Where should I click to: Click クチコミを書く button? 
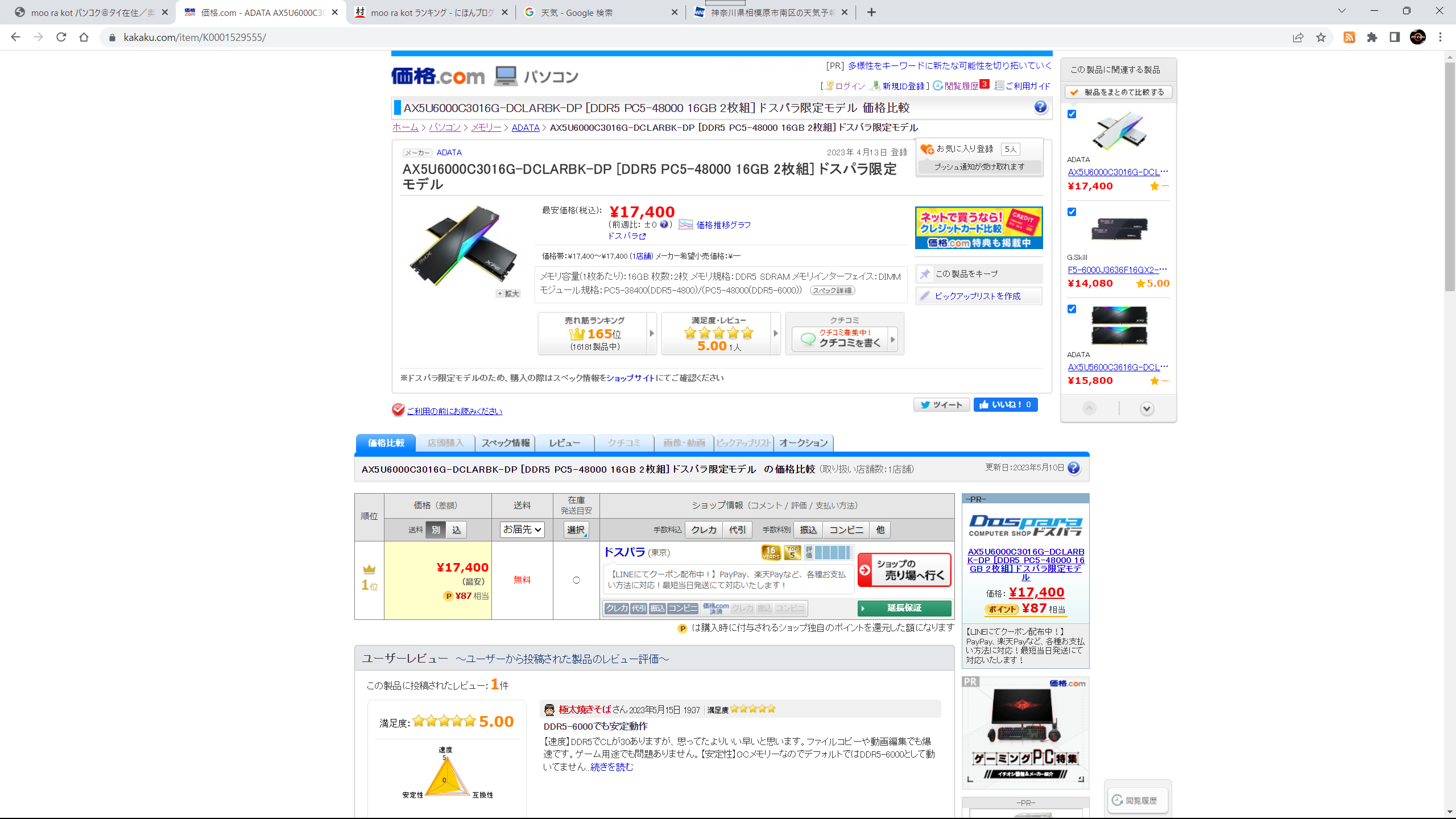click(x=845, y=340)
